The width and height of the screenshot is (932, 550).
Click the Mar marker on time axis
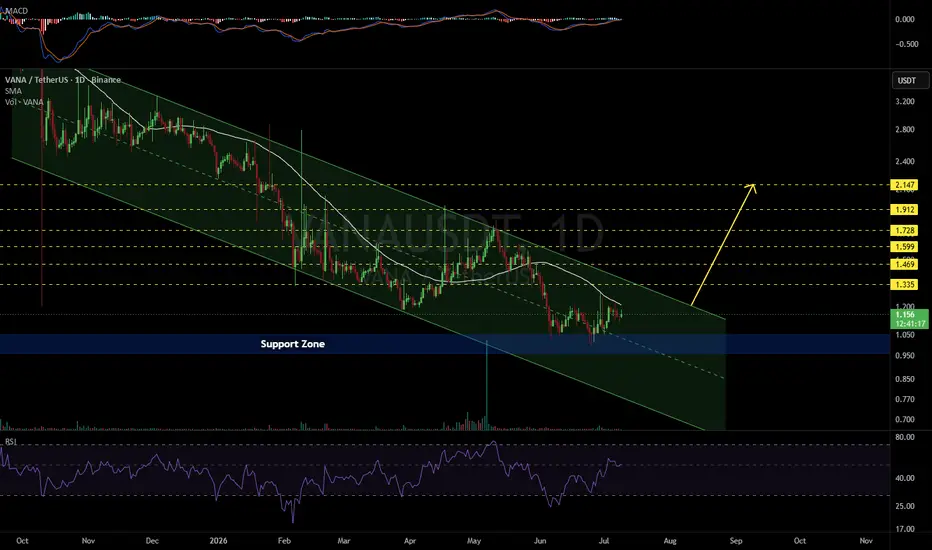[x=344, y=540]
